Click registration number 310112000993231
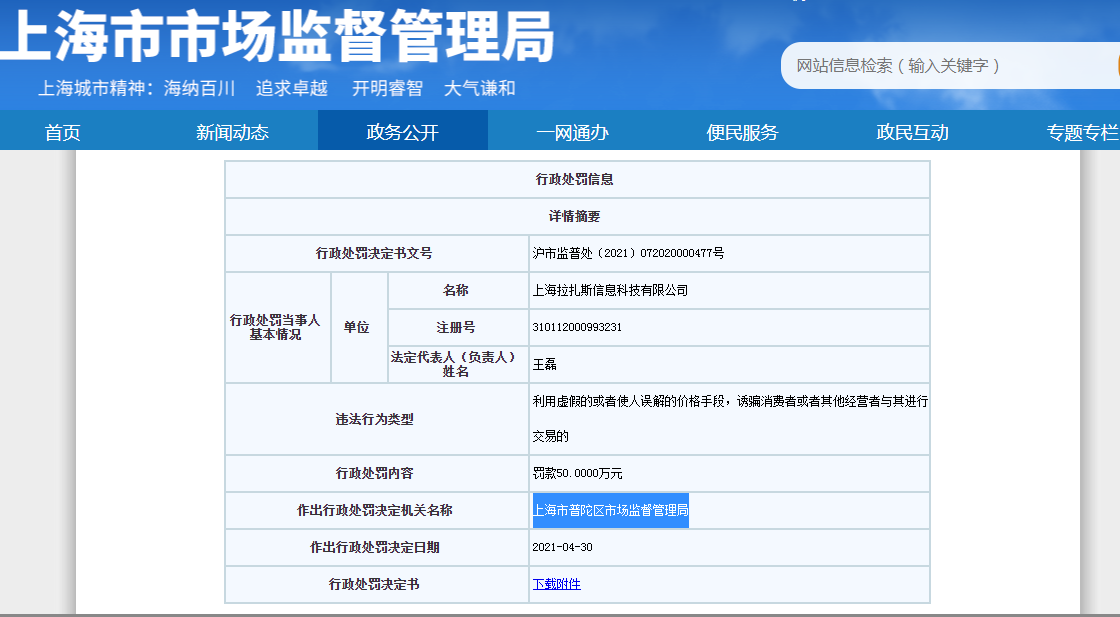The height and width of the screenshot is (617, 1120). tap(577, 327)
